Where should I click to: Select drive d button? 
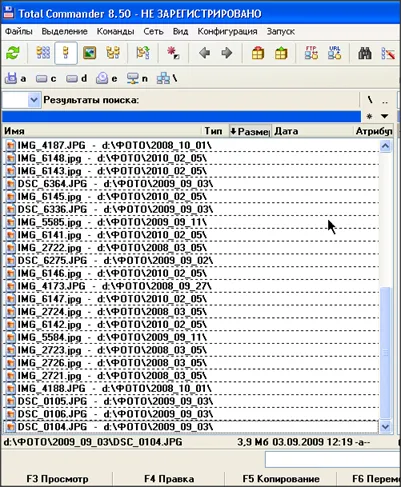click(76, 79)
